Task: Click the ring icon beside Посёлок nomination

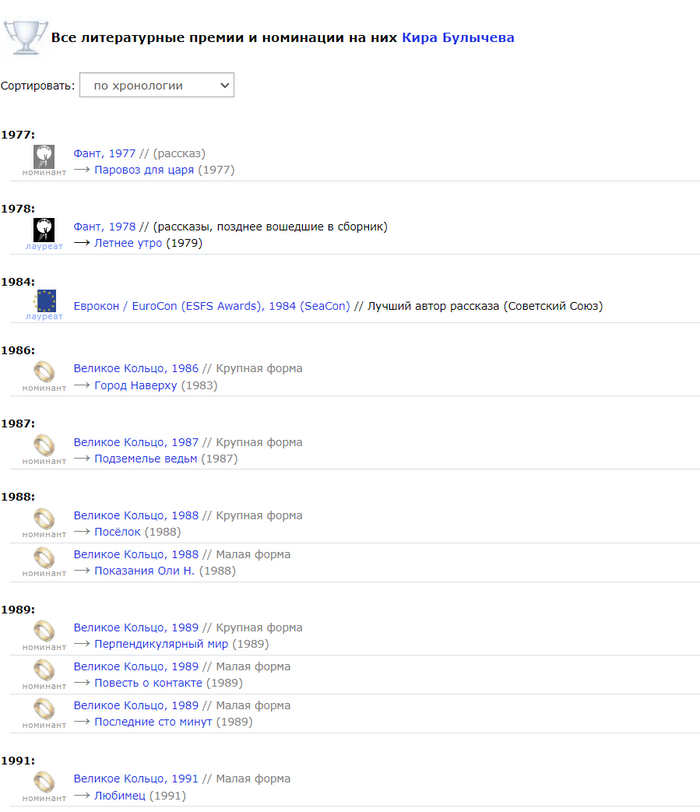Action: (x=44, y=518)
